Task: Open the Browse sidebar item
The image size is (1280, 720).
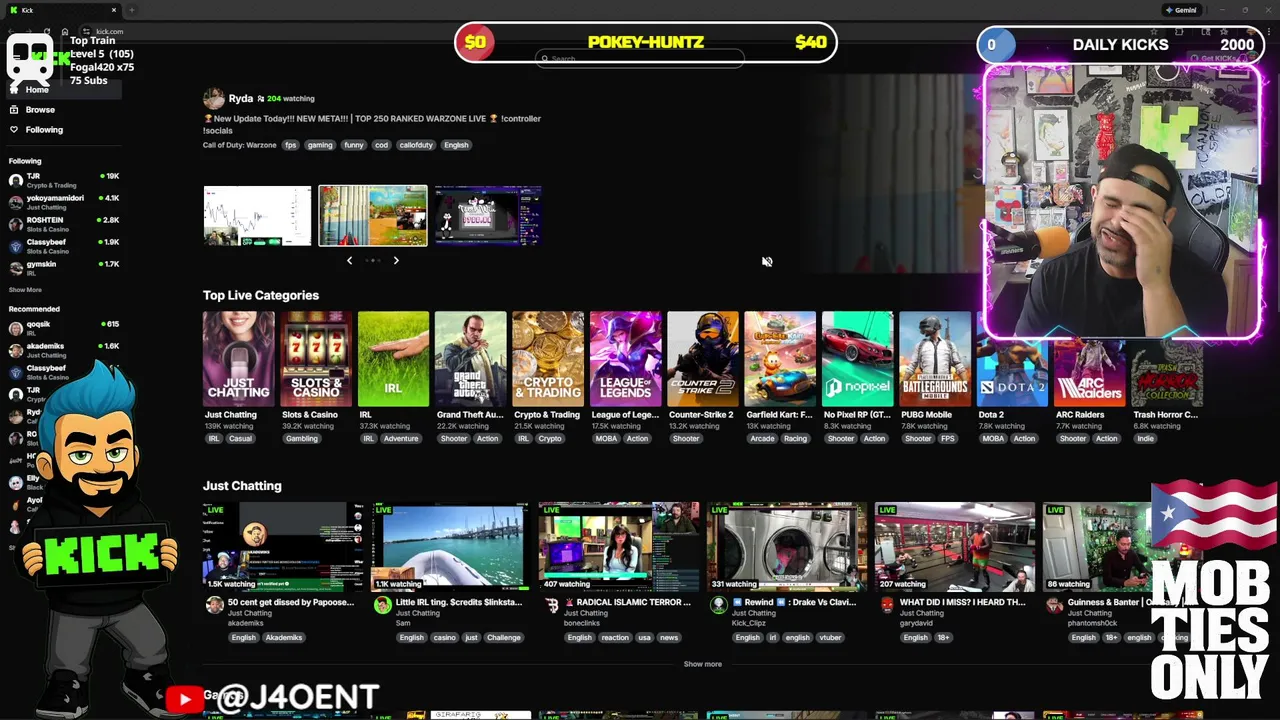Action: (40, 110)
